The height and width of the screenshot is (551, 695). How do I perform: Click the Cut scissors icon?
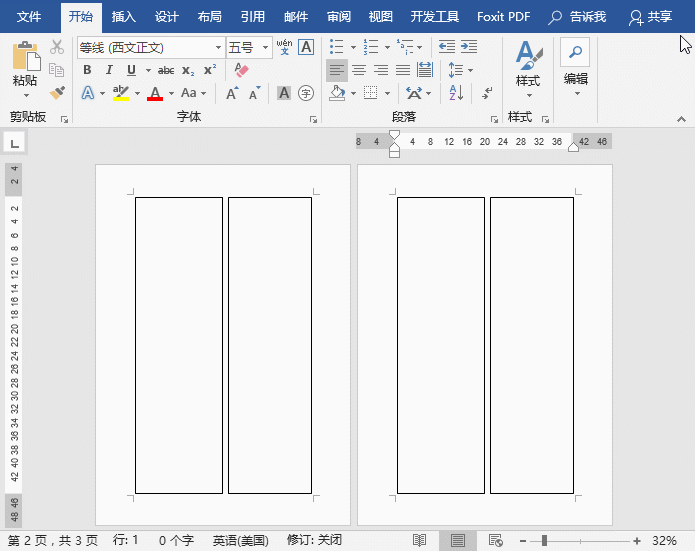pos(57,47)
